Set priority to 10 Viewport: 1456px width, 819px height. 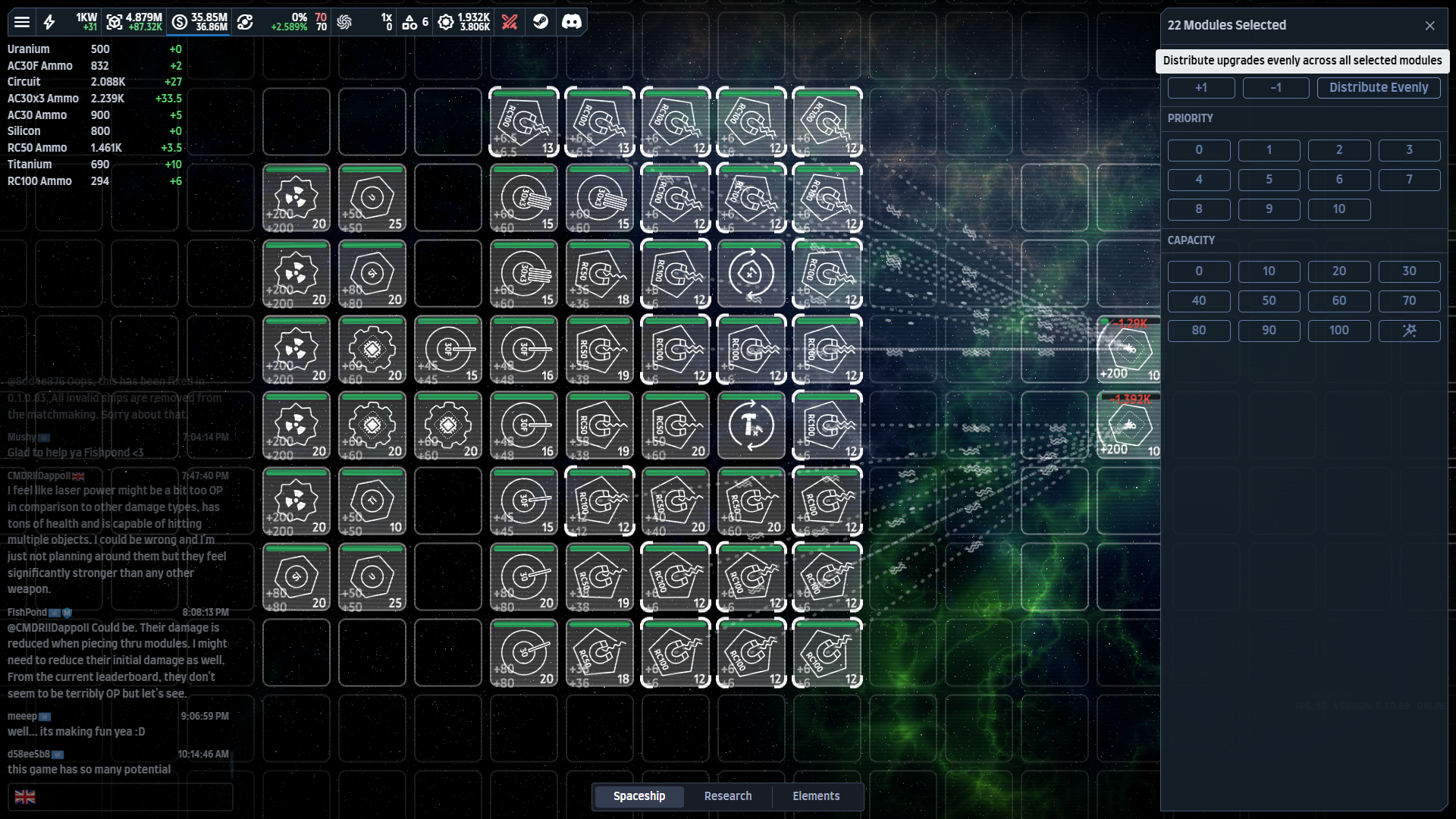(1339, 209)
